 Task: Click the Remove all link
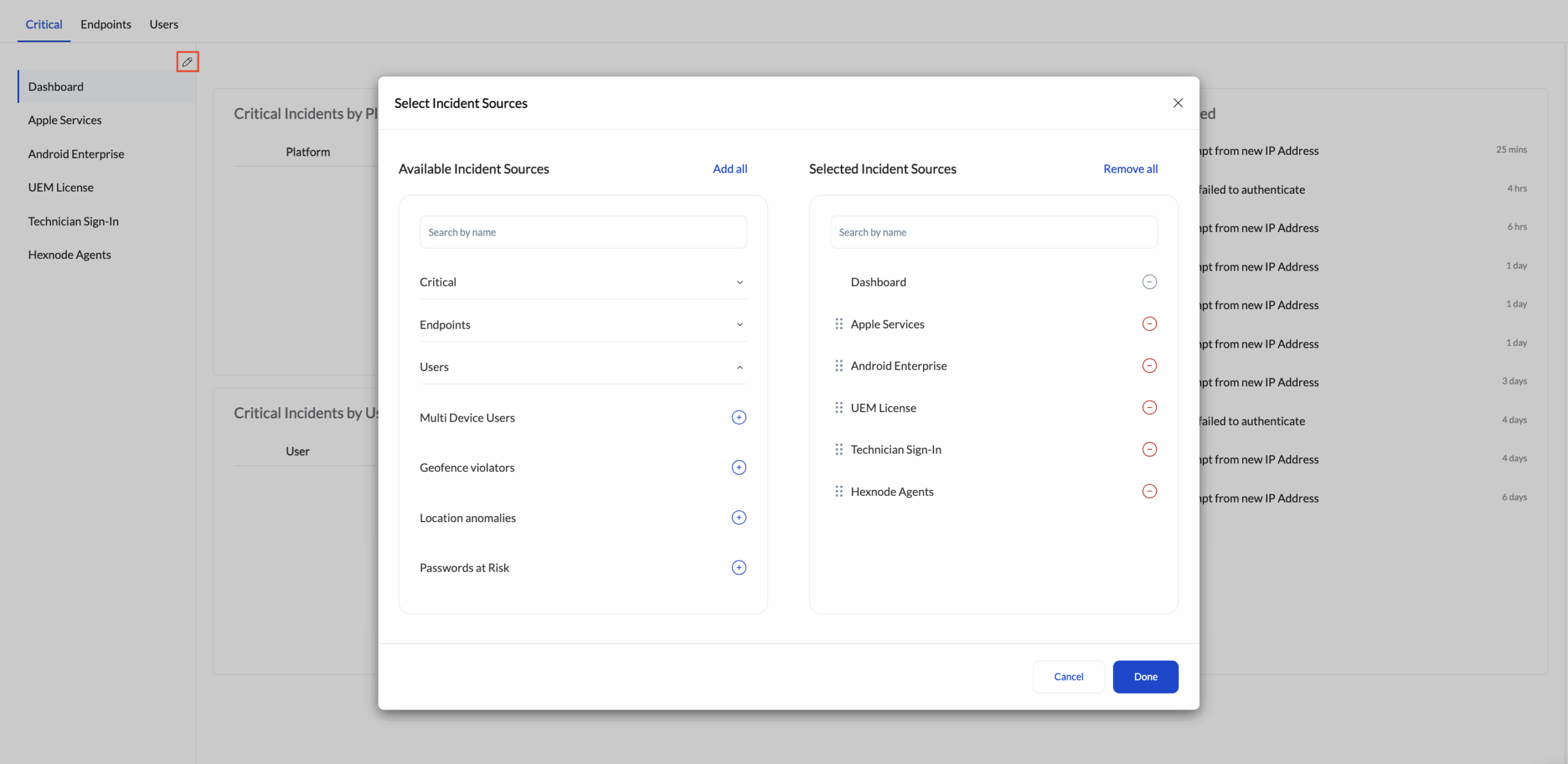click(x=1130, y=169)
